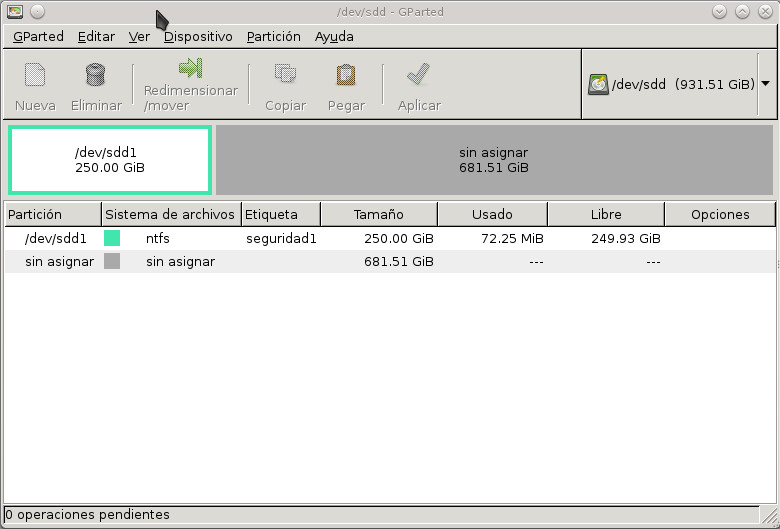Viewport: 780px width, 529px height.
Task: Click the 72.25 MiB used cell
Action: 512,238
